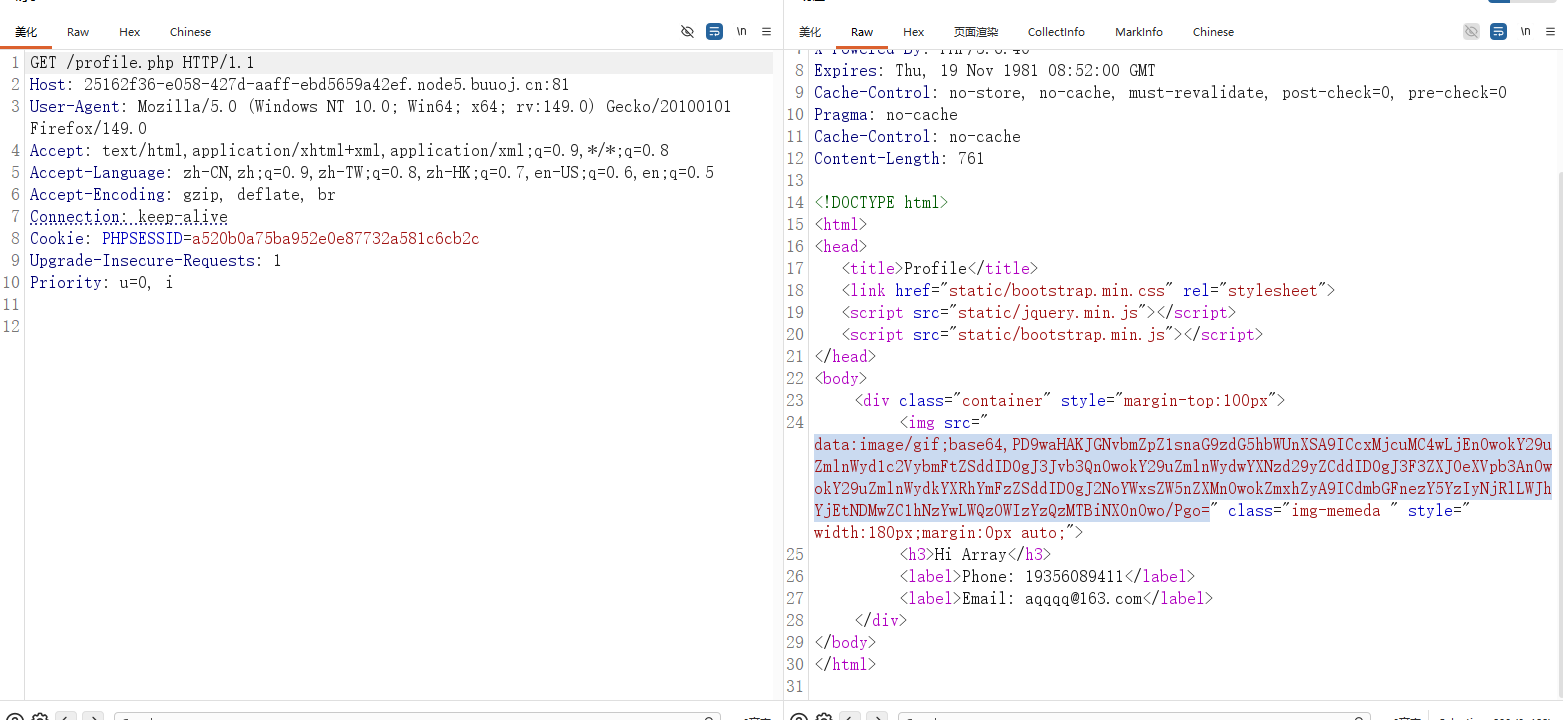
Task: Open request panel hamburger options menu
Action: [766, 32]
